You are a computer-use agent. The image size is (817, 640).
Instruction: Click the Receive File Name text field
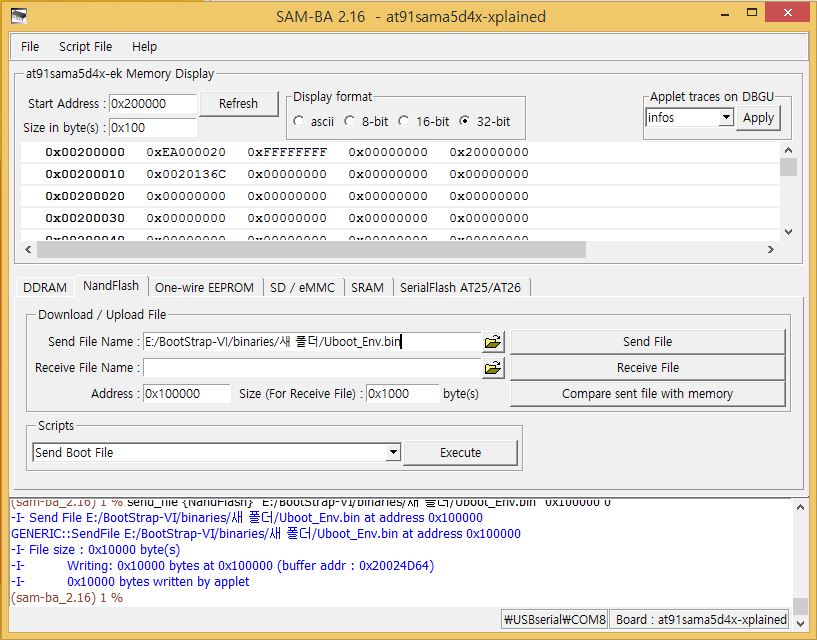[x=312, y=368]
